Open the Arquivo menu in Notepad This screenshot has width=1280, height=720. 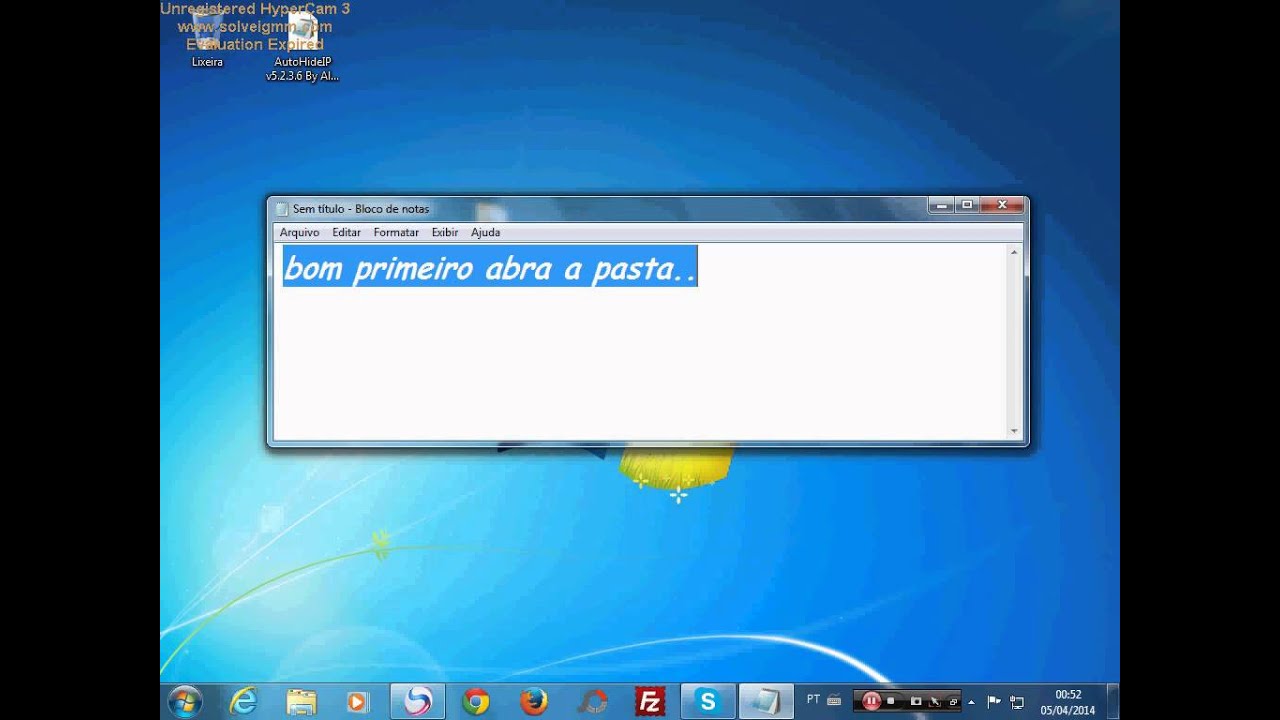[x=299, y=232]
